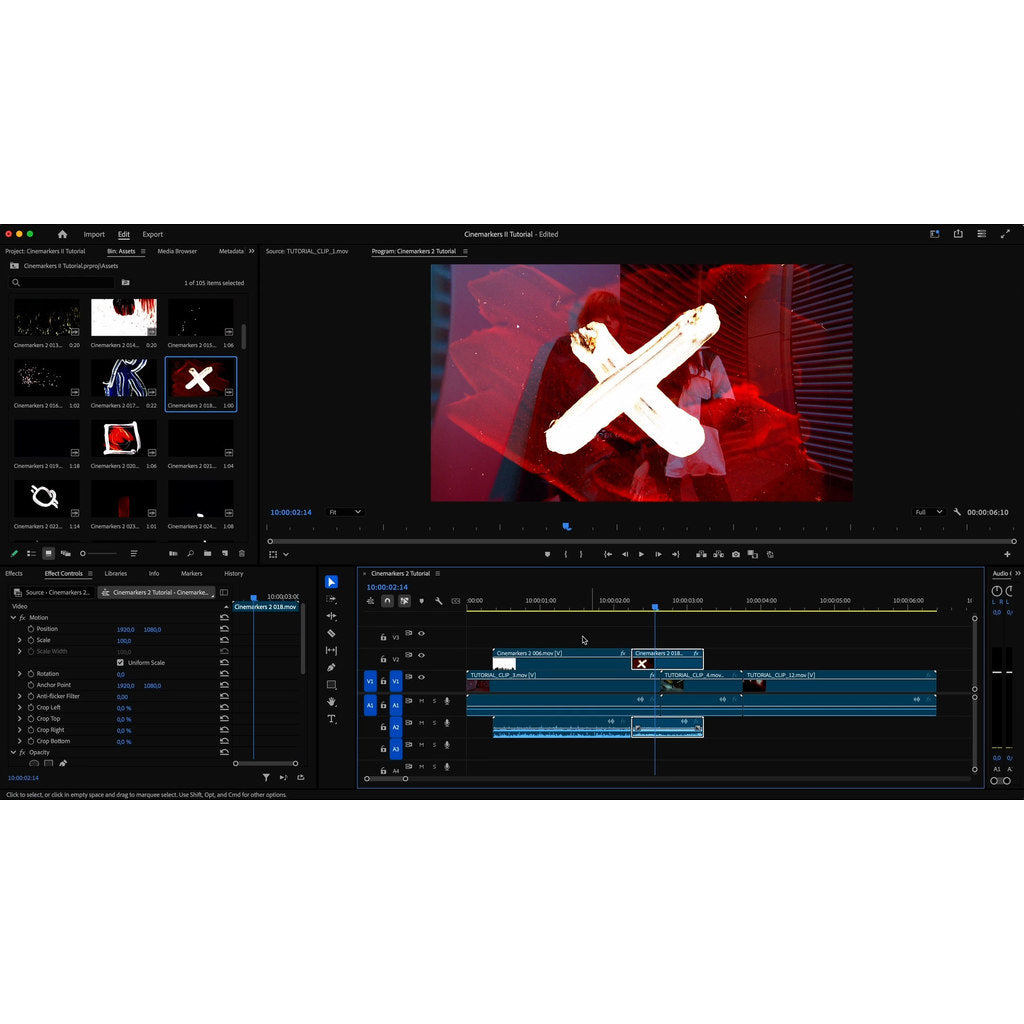The width and height of the screenshot is (1024, 1024).
Task: Toggle Snap in timeline
Action: click(x=387, y=601)
